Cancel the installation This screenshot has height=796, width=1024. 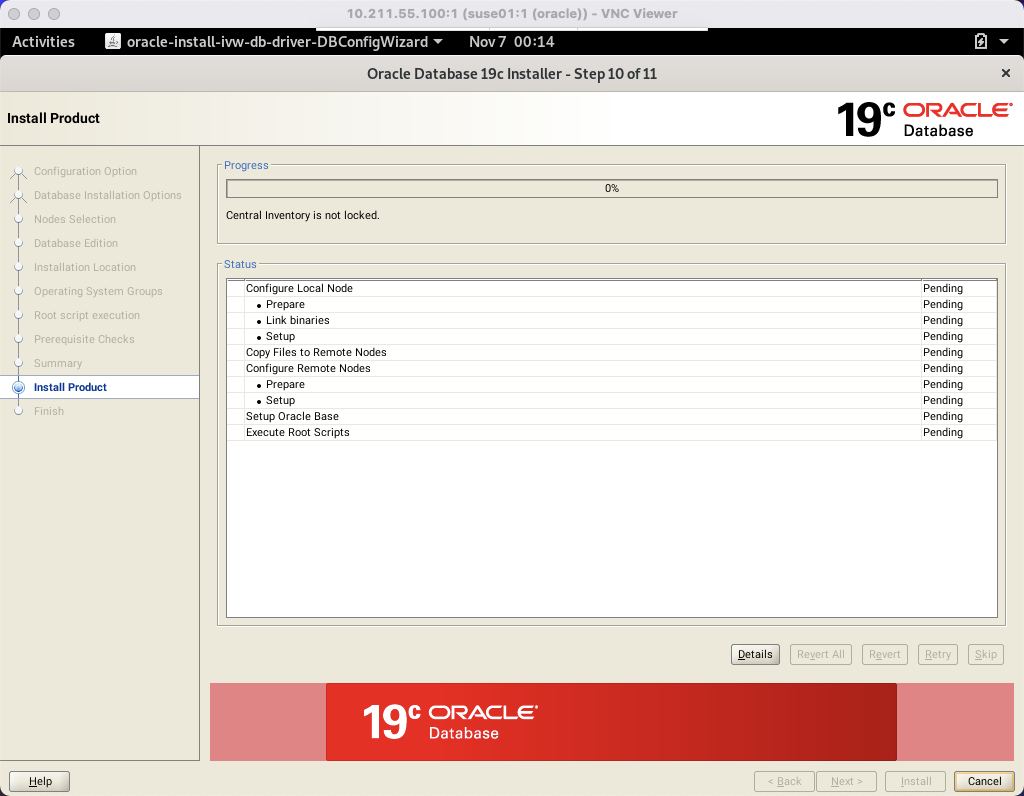(984, 781)
